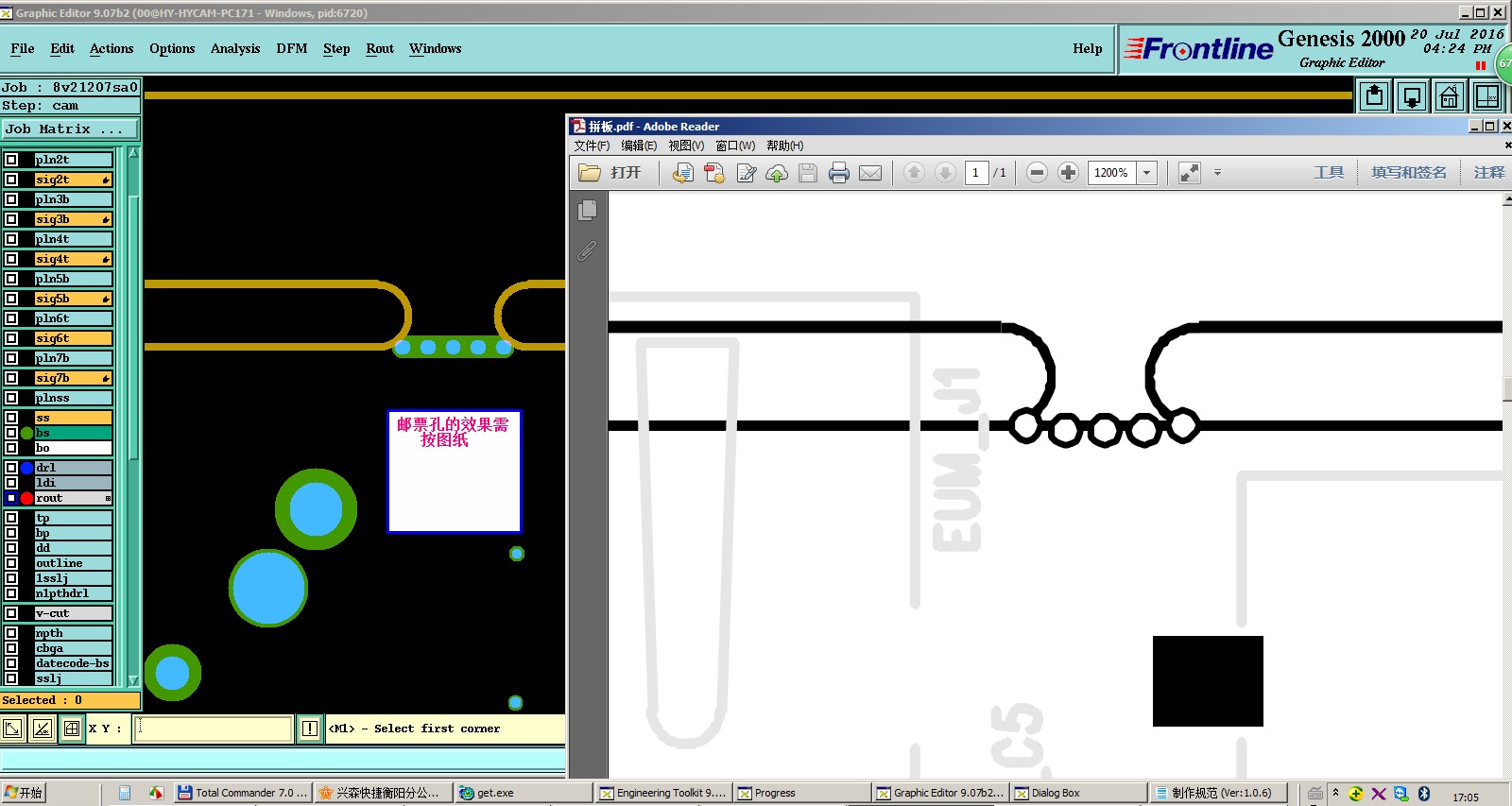Viewport: 1512px width, 806px height.
Task: Click the Help button in Genesis
Action: (1088, 49)
